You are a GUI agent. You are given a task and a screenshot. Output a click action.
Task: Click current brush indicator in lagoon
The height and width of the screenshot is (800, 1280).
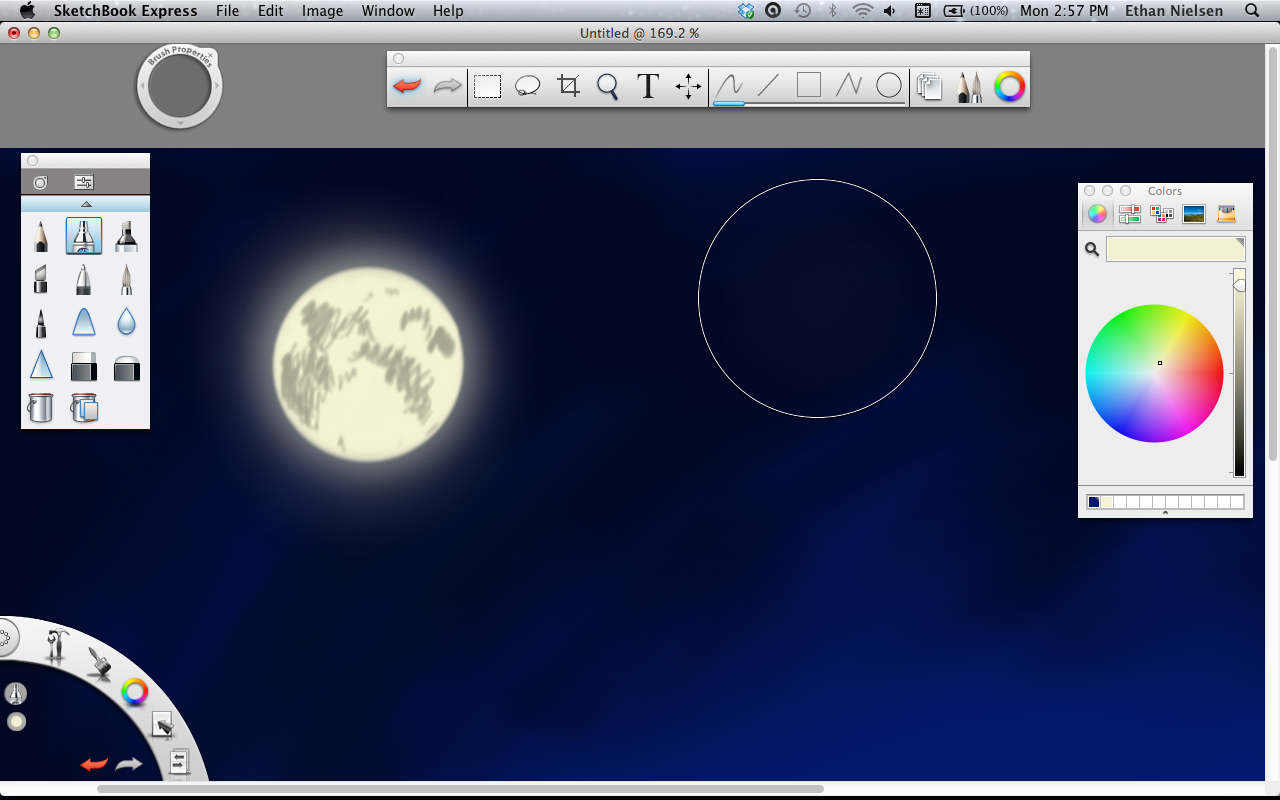pos(16,693)
